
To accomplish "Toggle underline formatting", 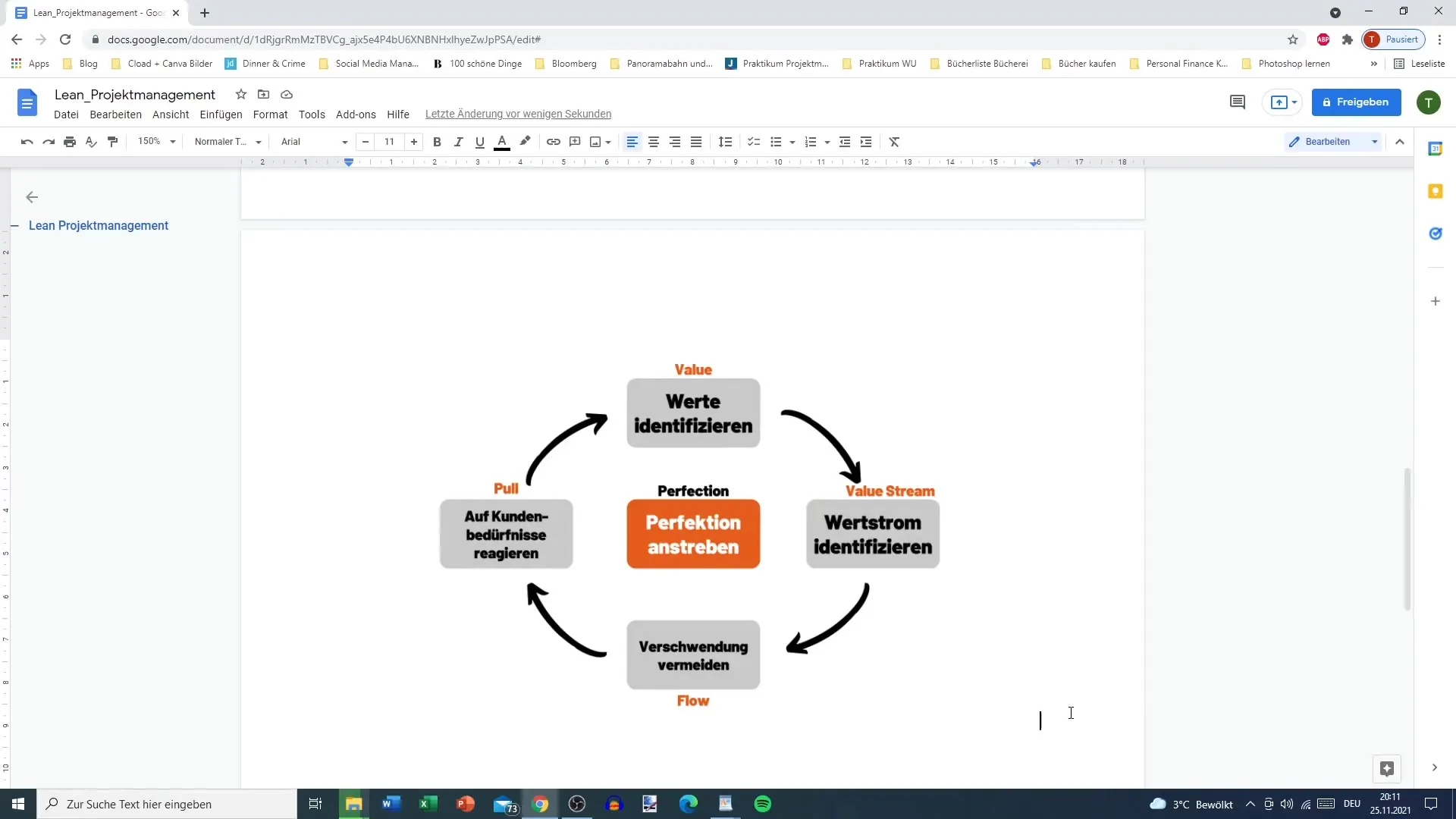I will point(479,142).
